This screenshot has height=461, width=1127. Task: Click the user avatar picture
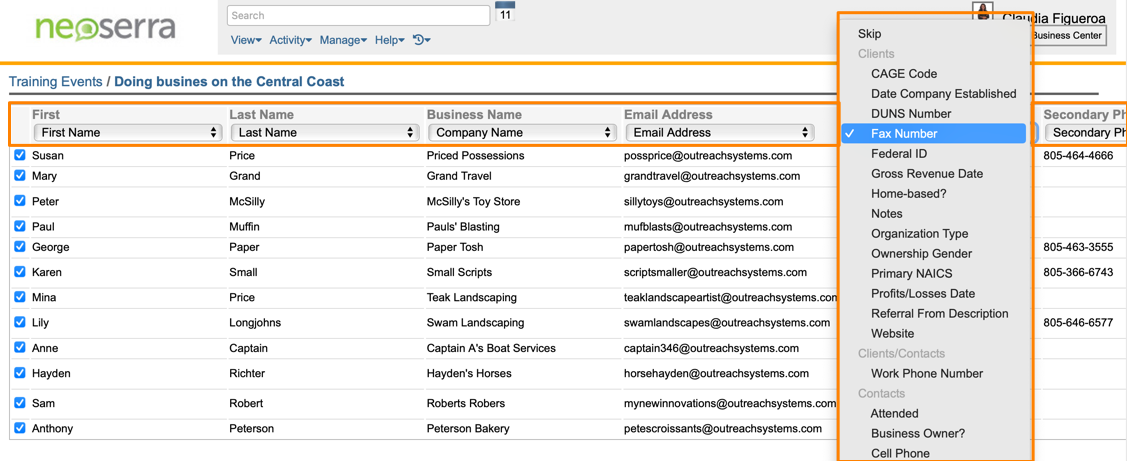[x=983, y=12]
